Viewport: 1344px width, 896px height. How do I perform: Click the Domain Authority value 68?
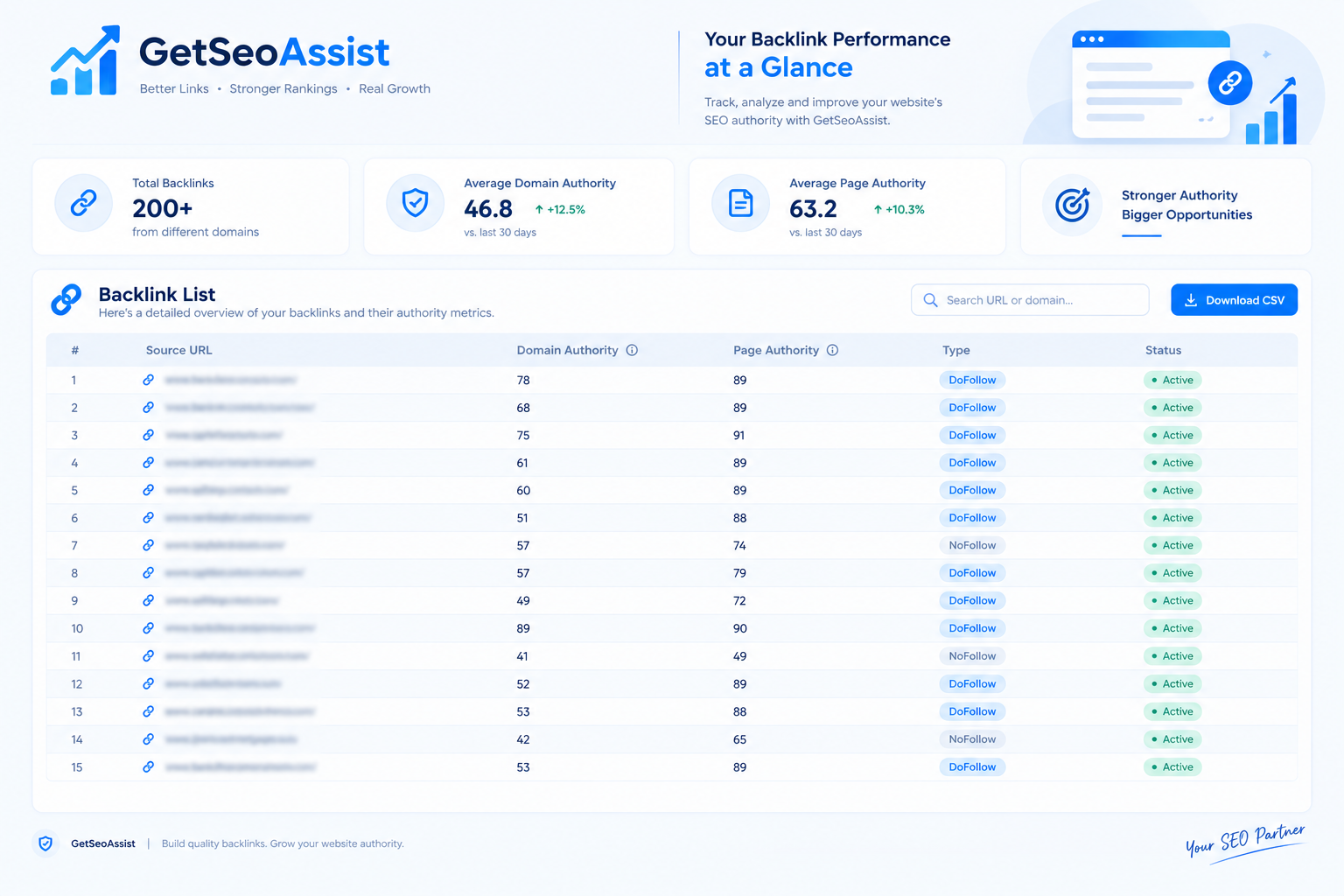tap(523, 408)
